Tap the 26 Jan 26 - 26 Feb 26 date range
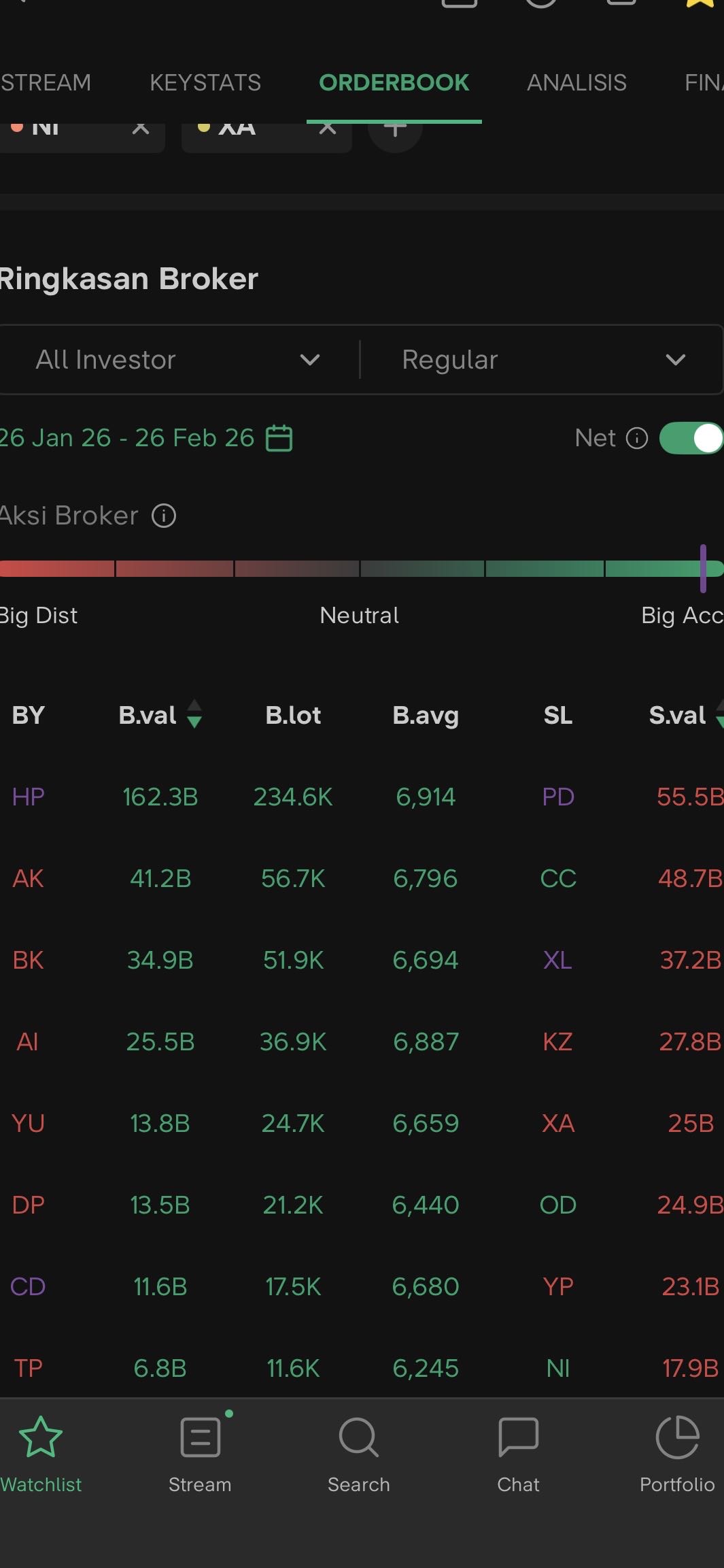724x1568 pixels. click(126, 438)
